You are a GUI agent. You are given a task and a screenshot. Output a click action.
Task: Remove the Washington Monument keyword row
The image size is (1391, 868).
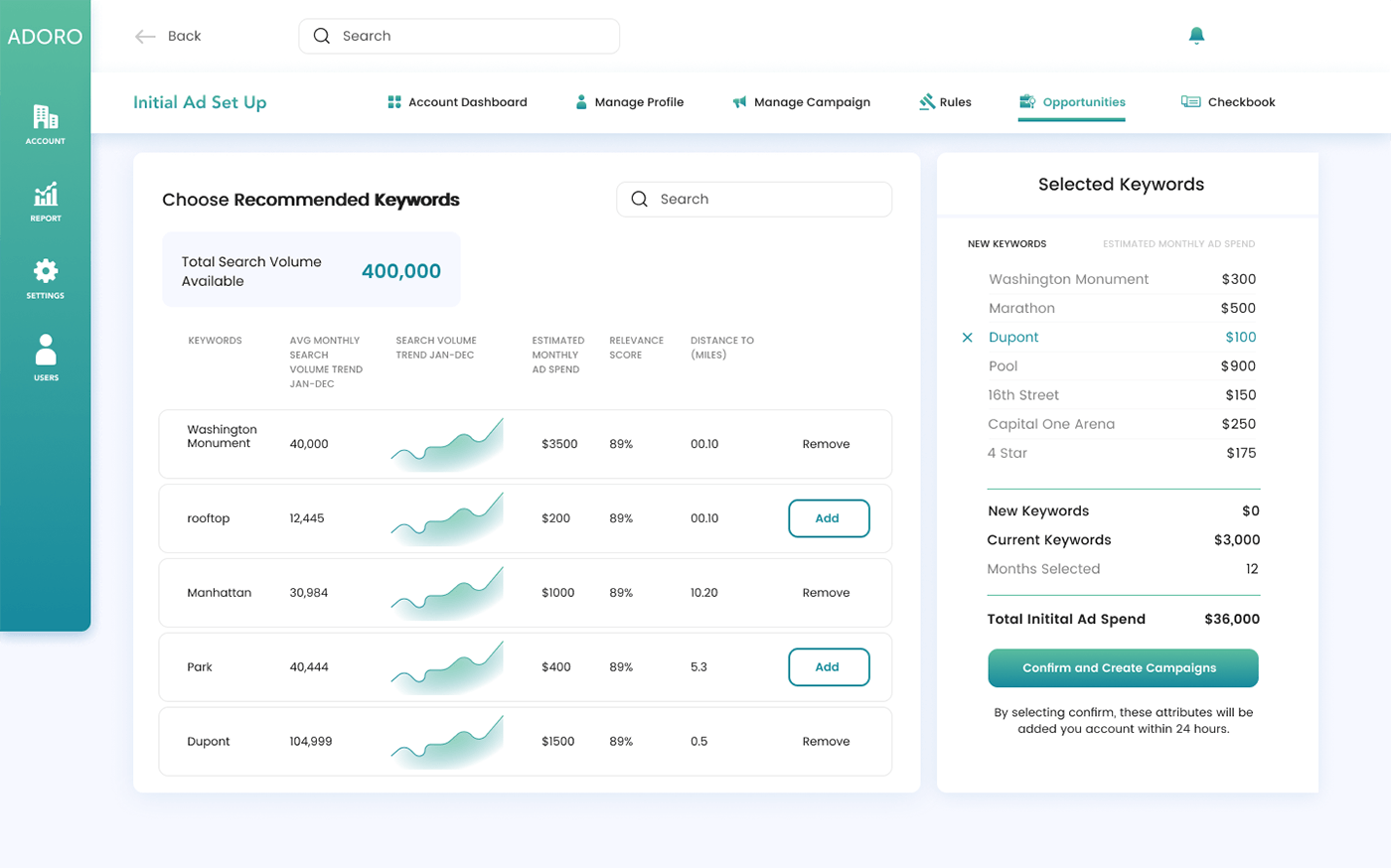826,444
